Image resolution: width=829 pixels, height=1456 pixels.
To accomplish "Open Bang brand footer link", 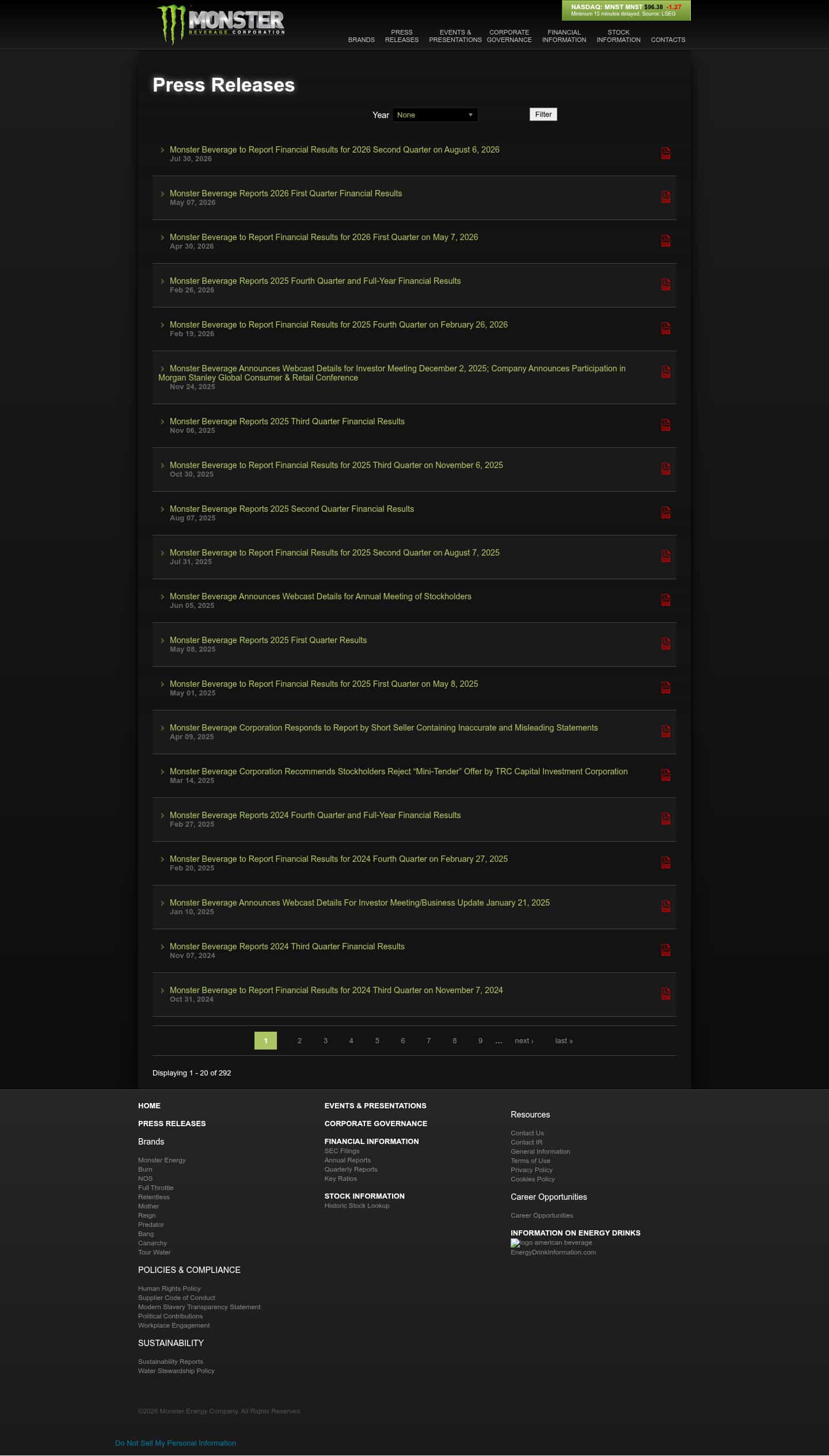I will click(146, 1234).
